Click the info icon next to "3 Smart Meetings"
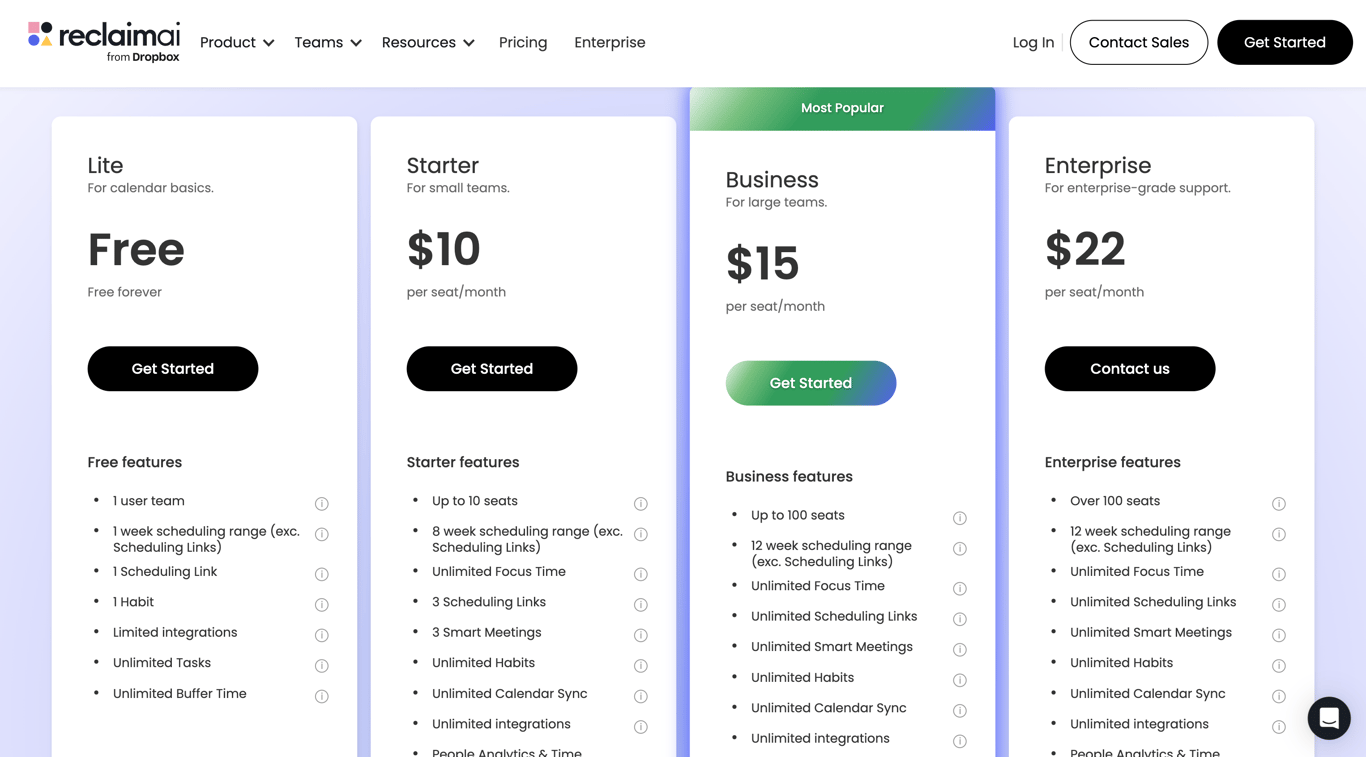This screenshot has height=757, width=1366. tap(641, 635)
